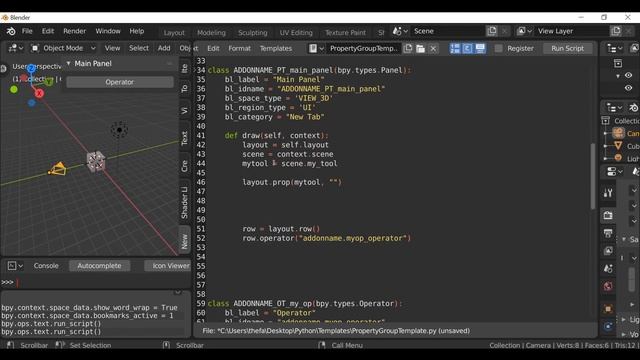Open the World properties tab

pyautogui.click(x=608, y=287)
